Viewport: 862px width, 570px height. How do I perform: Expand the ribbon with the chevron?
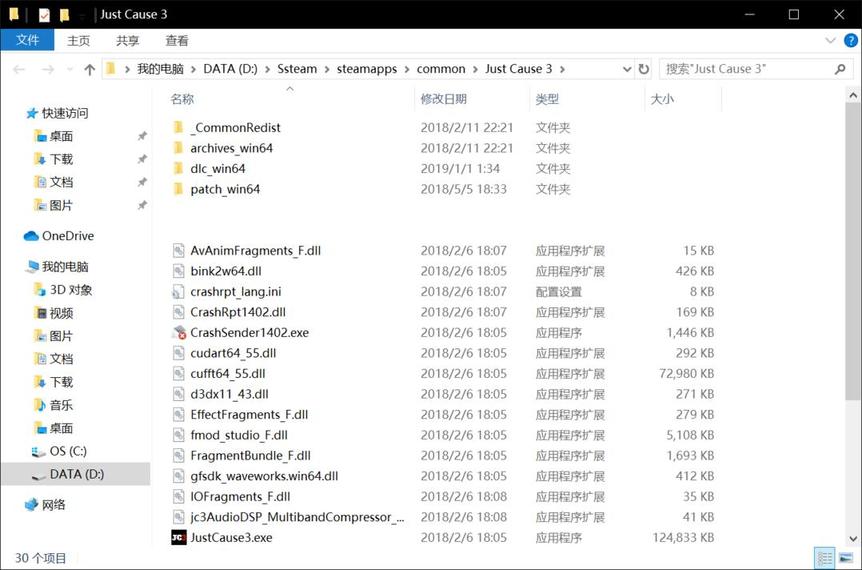[831, 40]
